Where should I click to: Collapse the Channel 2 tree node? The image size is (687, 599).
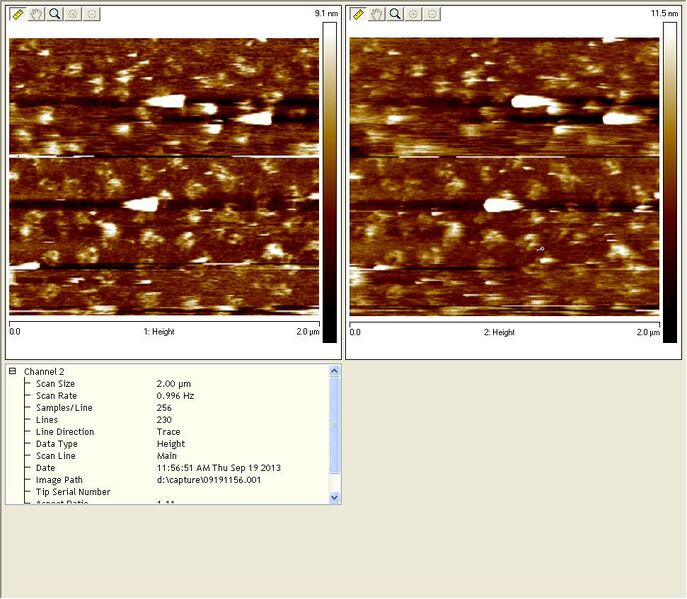13,371
